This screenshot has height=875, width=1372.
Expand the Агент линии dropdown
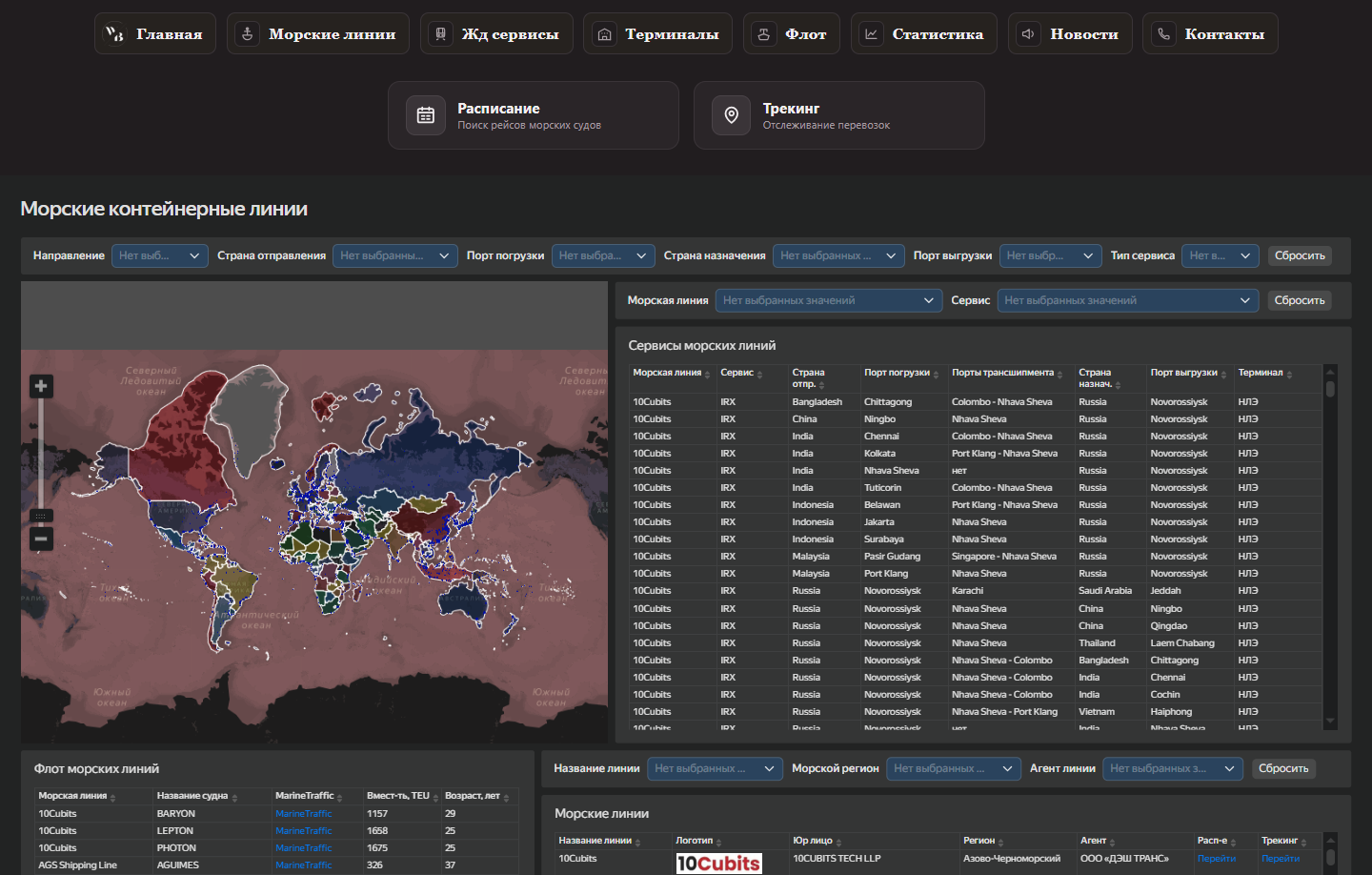pyautogui.click(x=1173, y=768)
